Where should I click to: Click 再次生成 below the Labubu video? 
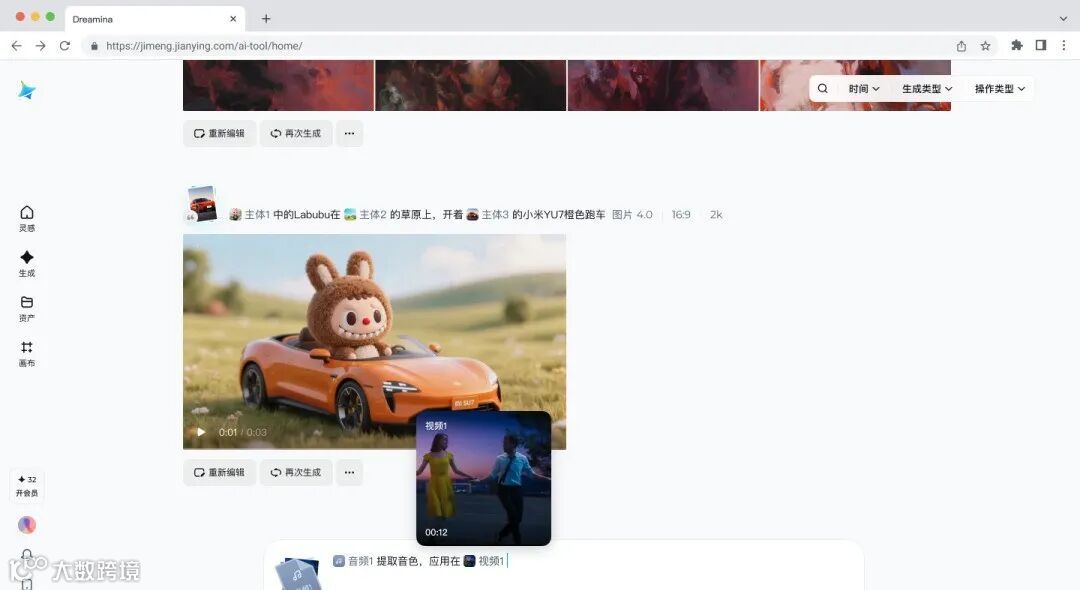click(x=295, y=472)
